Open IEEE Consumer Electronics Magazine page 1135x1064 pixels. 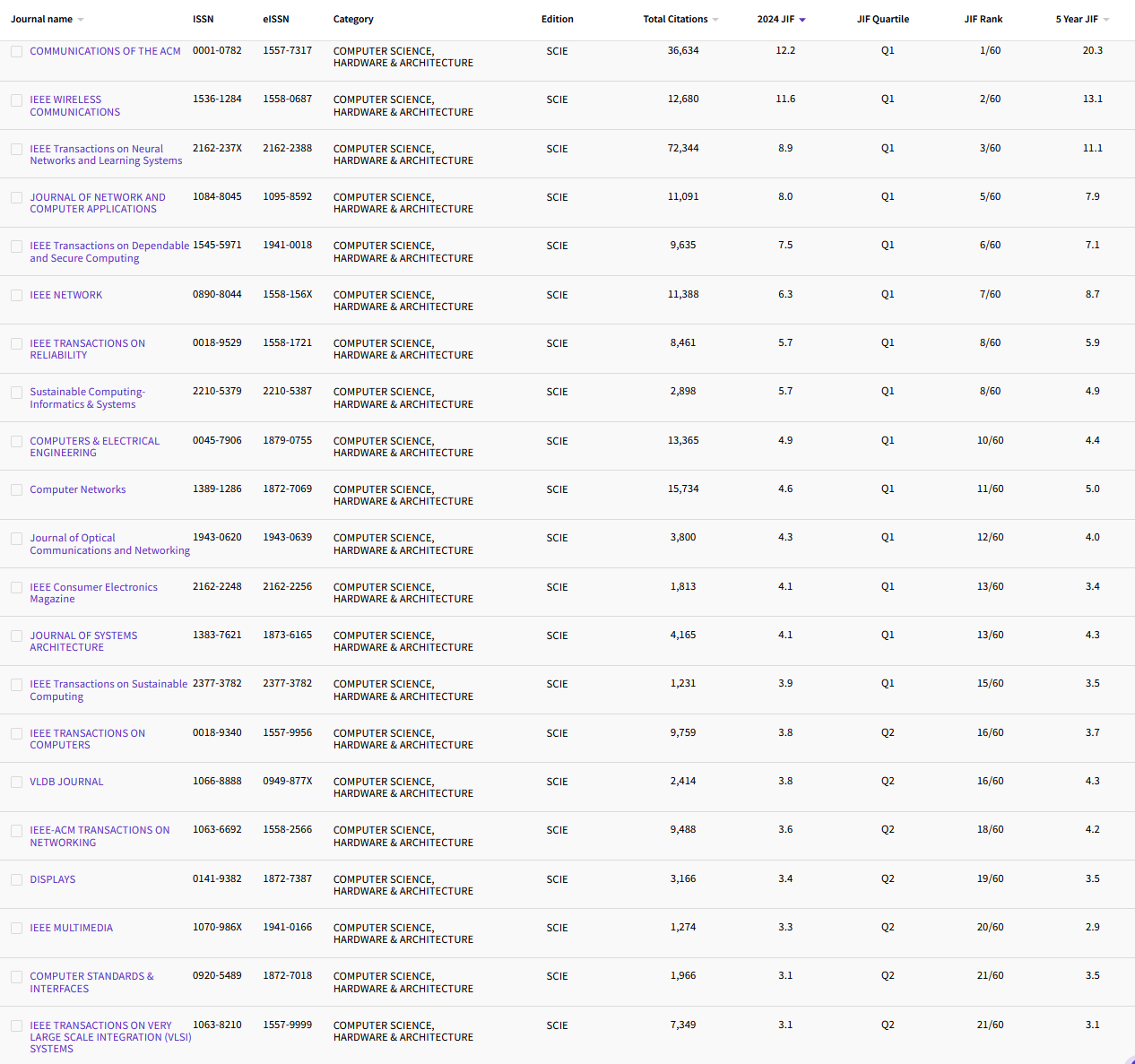pyautogui.click(x=93, y=593)
